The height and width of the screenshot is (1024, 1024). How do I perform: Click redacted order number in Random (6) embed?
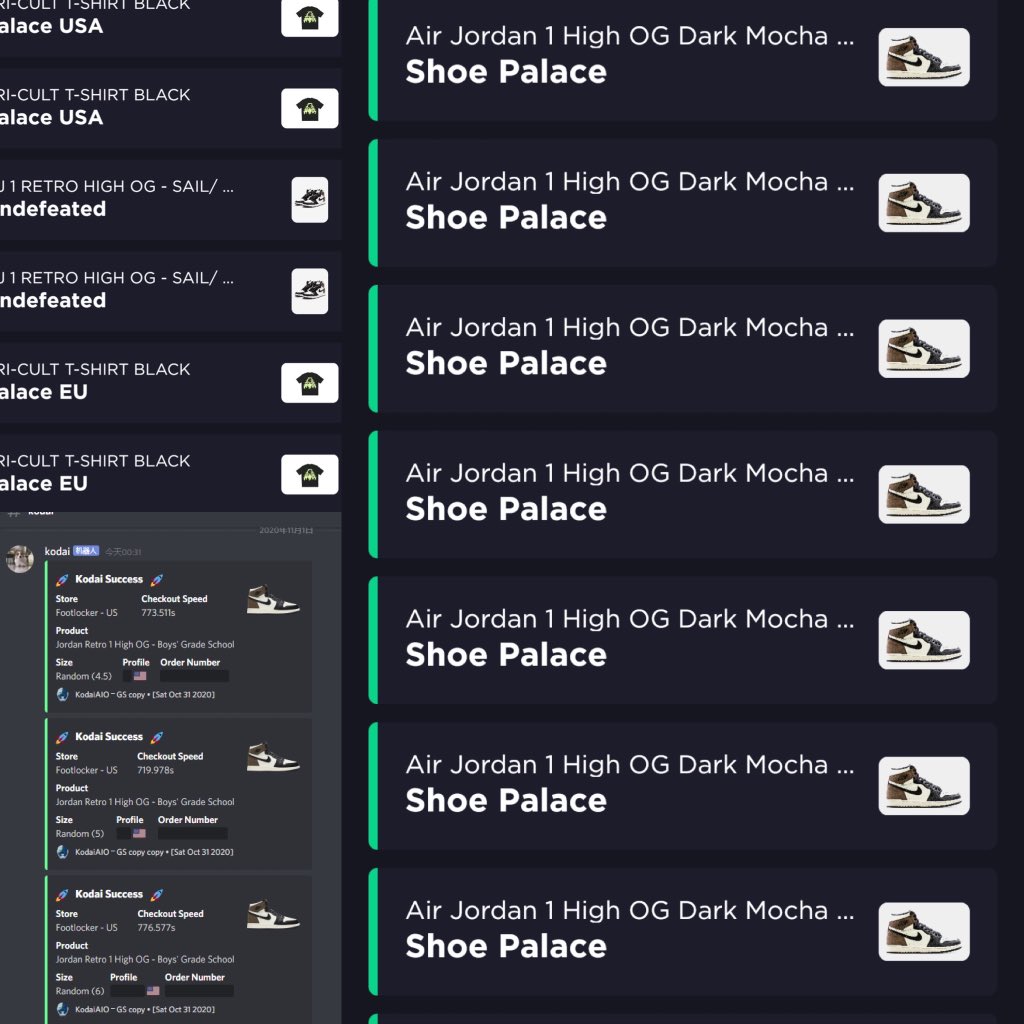[199, 991]
